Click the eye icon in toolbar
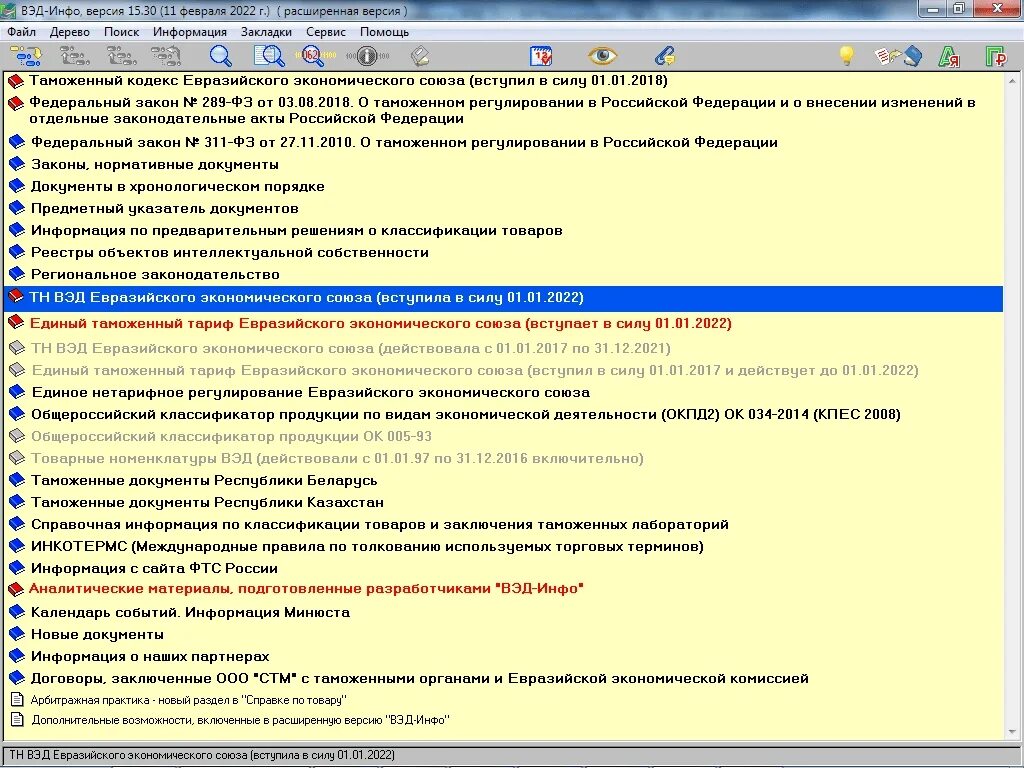 tap(602, 56)
